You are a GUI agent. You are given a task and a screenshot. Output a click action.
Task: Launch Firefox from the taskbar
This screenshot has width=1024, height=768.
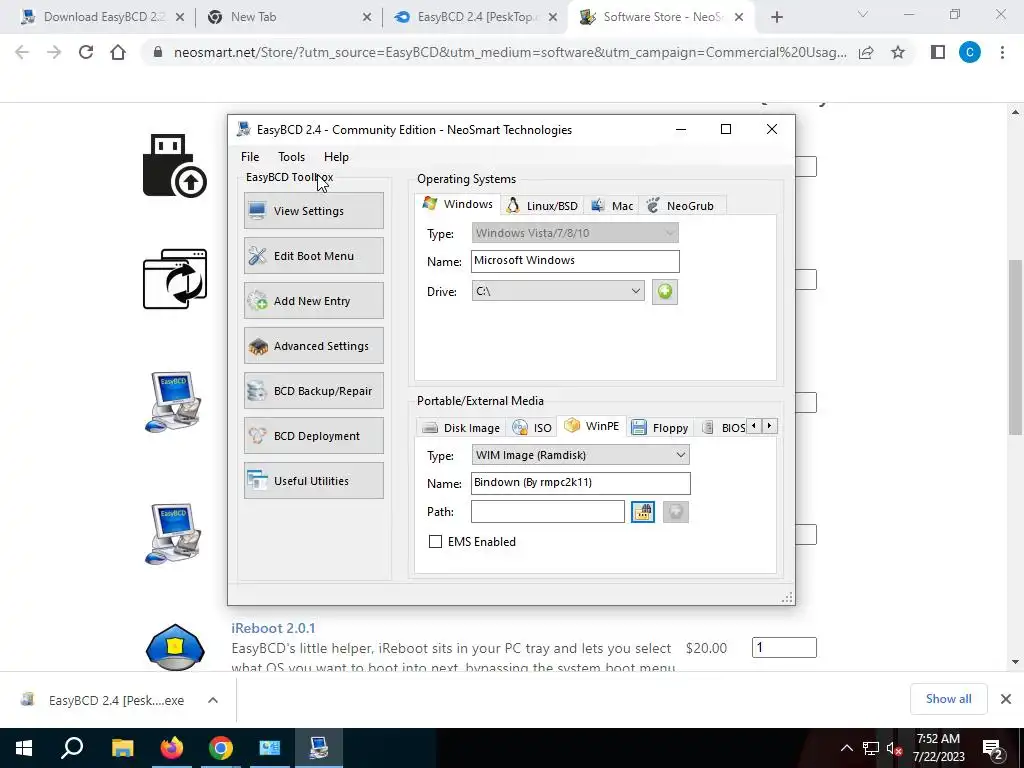[x=172, y=748]
